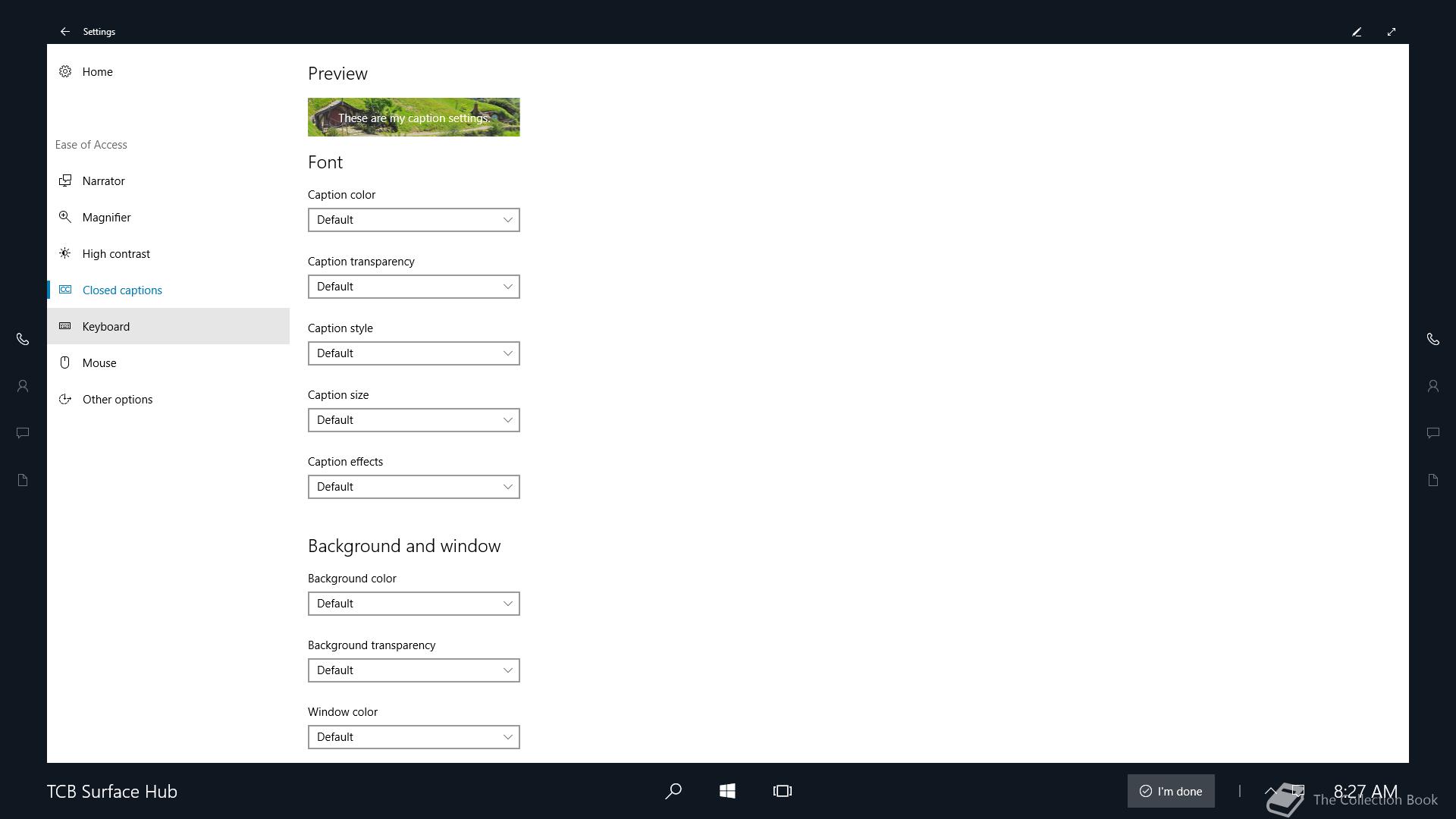
Task: Click the High contrast sun icon
Action: tap(65, 253)
